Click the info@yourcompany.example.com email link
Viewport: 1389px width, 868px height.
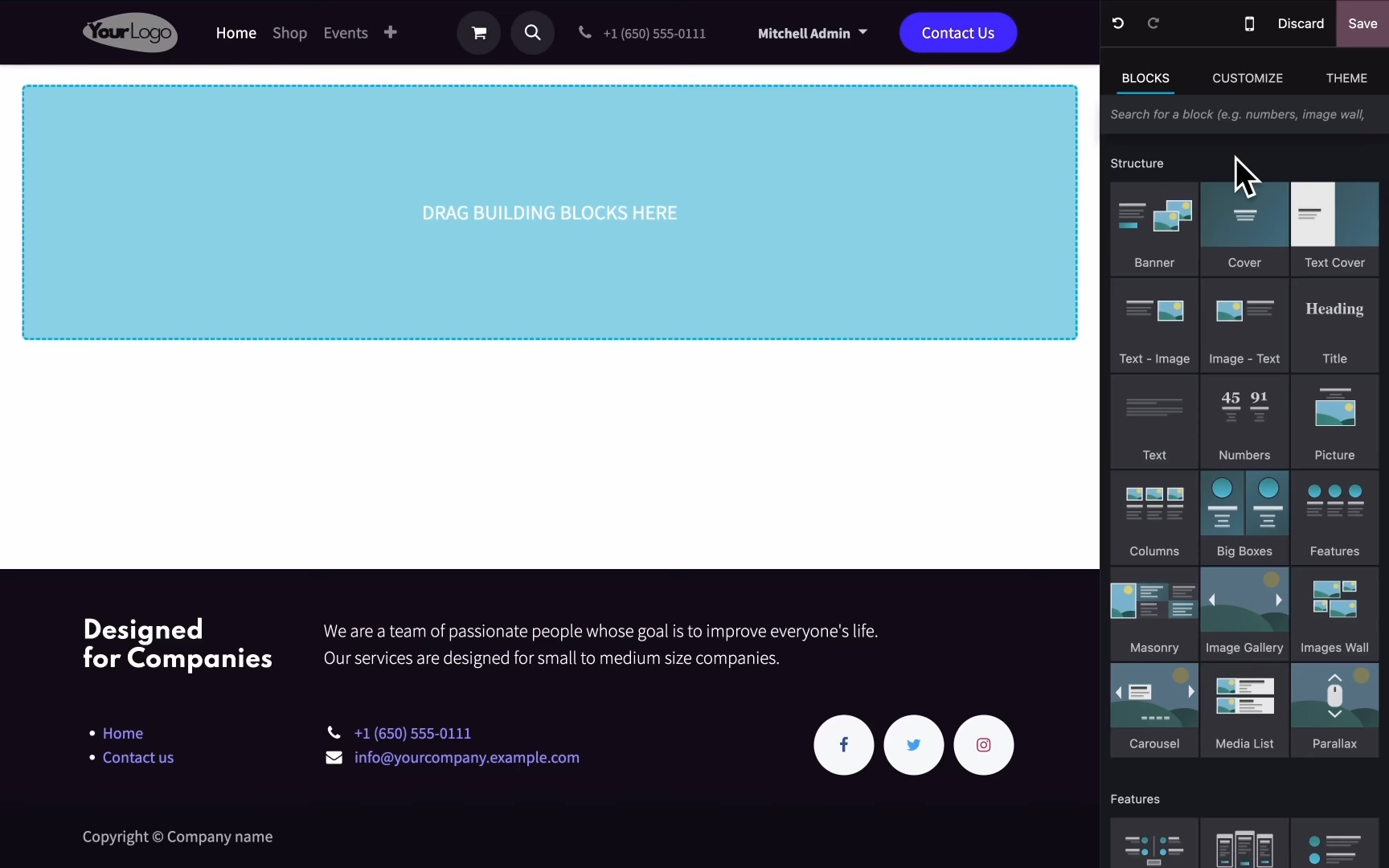coord(466,758)
